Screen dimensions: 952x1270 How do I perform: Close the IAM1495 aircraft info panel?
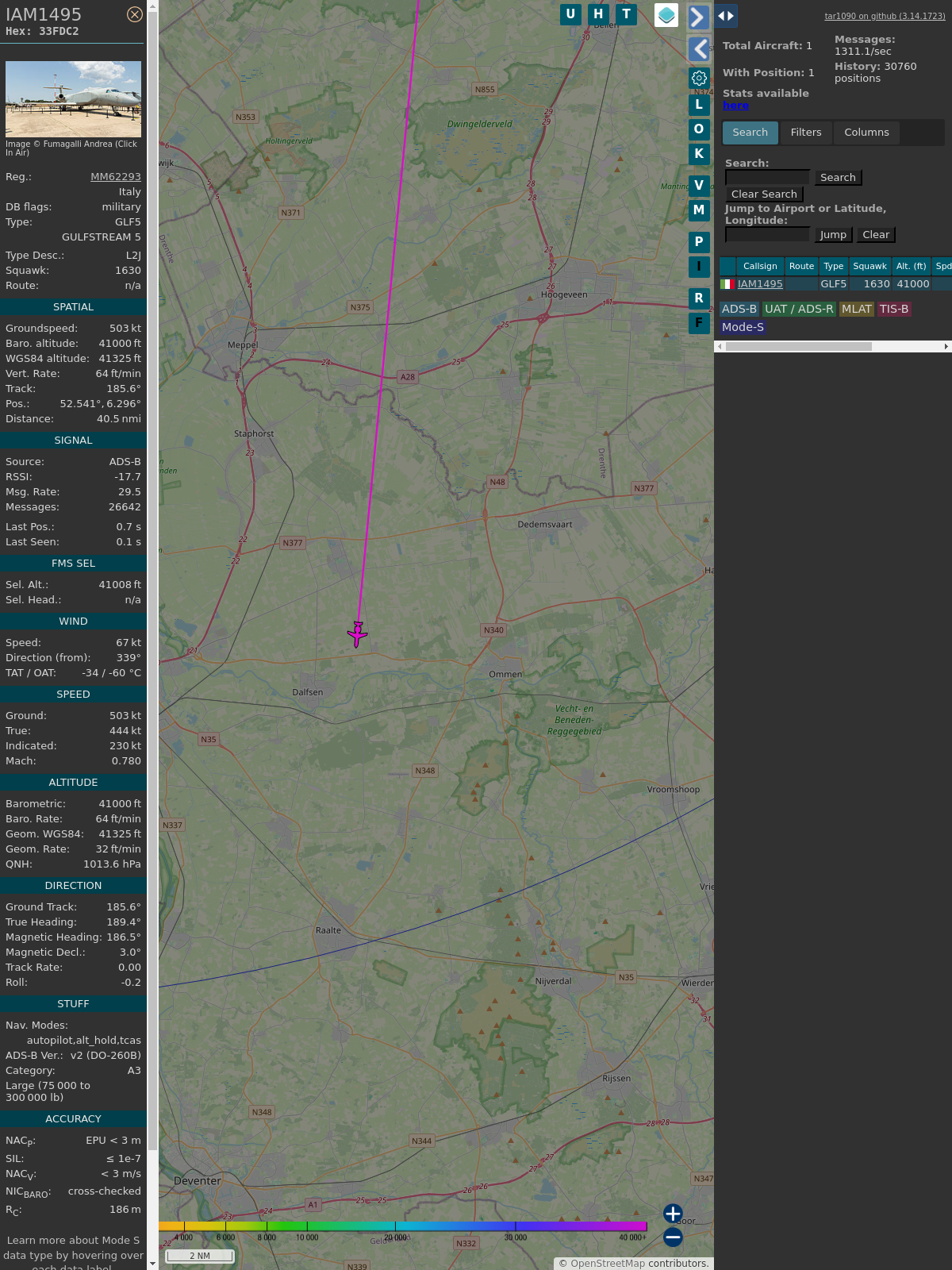click(x=135, y=14)
